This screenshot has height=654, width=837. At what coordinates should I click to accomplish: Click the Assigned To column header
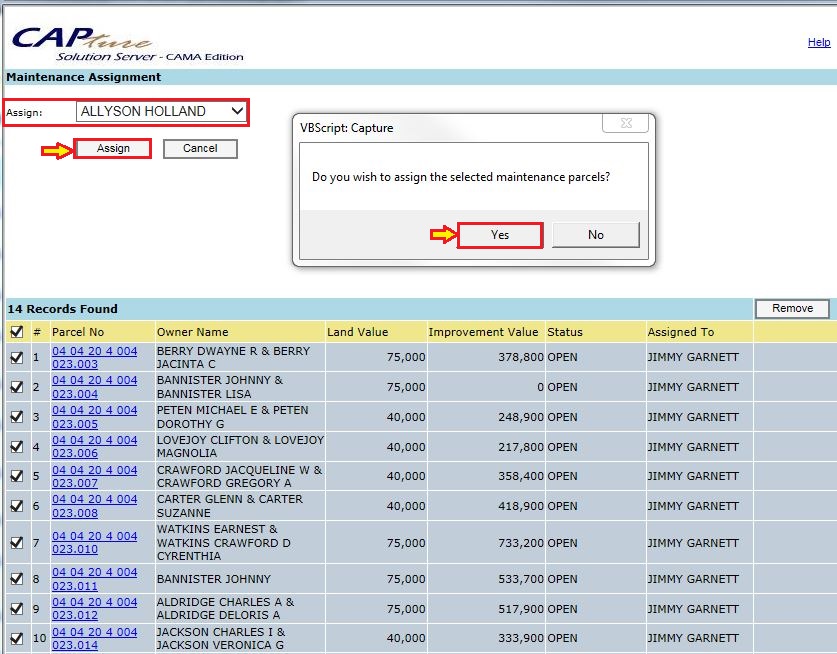click(681, 332)
